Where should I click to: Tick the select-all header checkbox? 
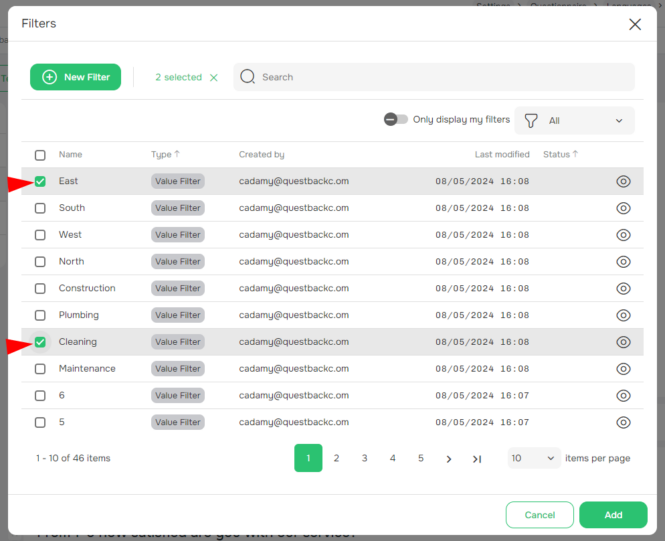[x=40, y=155]
